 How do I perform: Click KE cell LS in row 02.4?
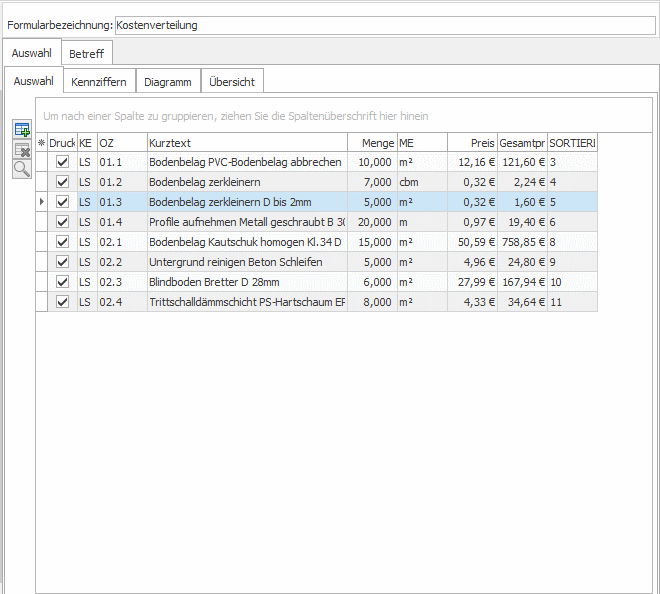point(87,302)
